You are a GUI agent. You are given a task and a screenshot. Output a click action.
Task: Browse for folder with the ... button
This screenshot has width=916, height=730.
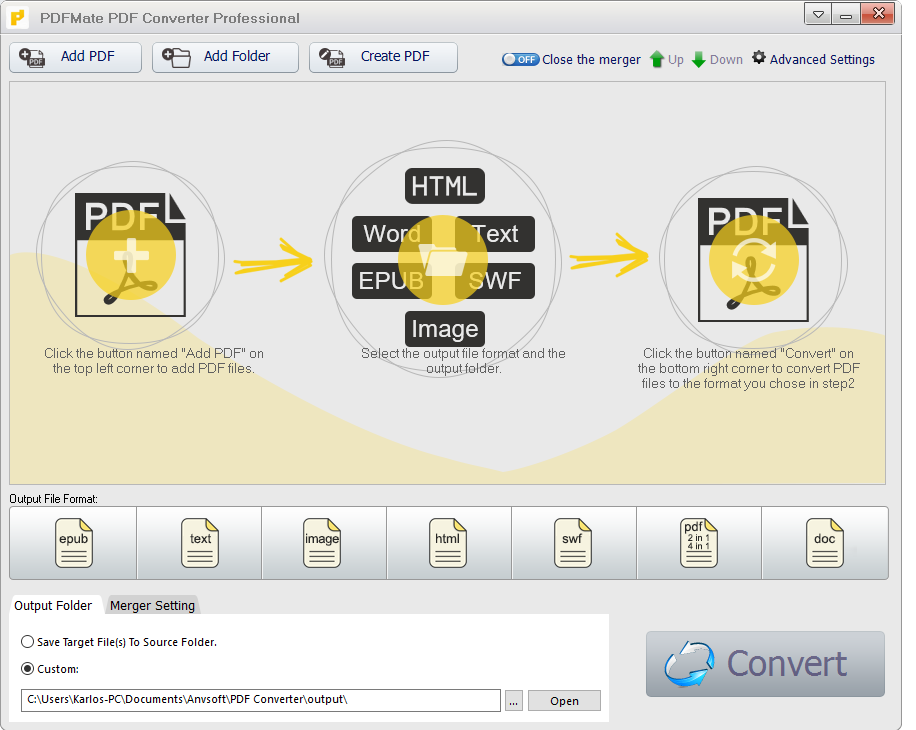tap(513, 701)
